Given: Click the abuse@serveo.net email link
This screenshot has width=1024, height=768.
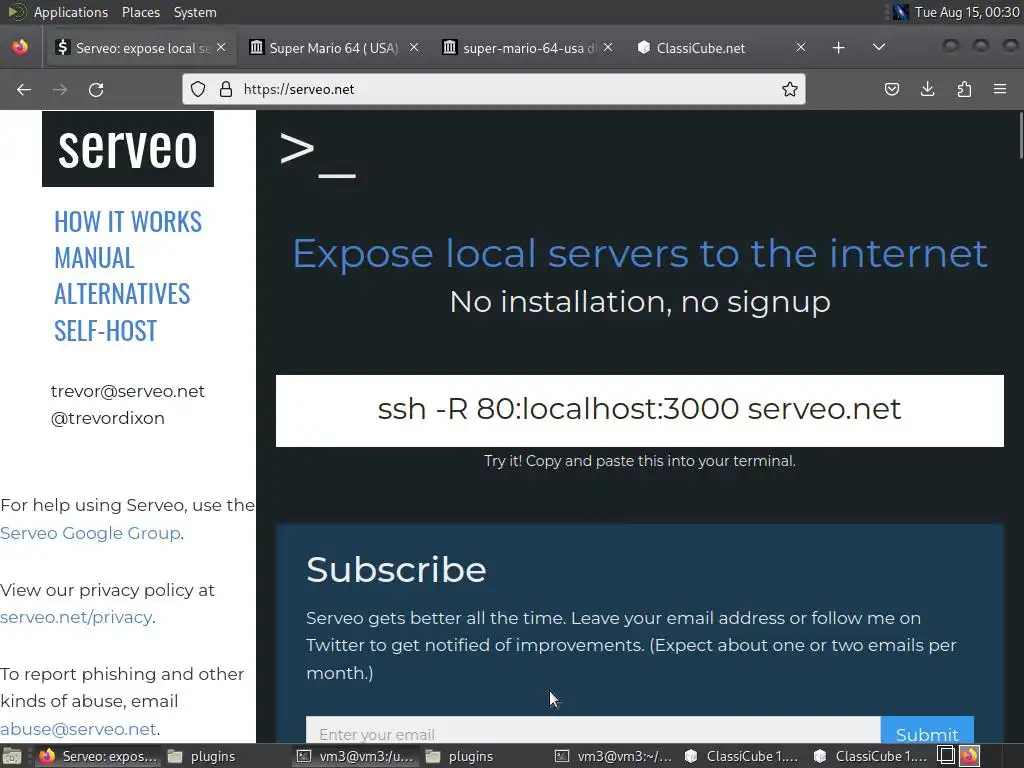Looking at the screenshot, I should 78,729.
